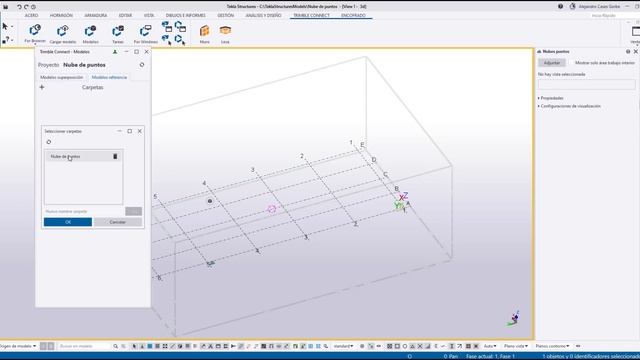Viewport: 640px width, 360px height.
Task: Open the Por Browser dropdown arrow
Action: [35, 44]
